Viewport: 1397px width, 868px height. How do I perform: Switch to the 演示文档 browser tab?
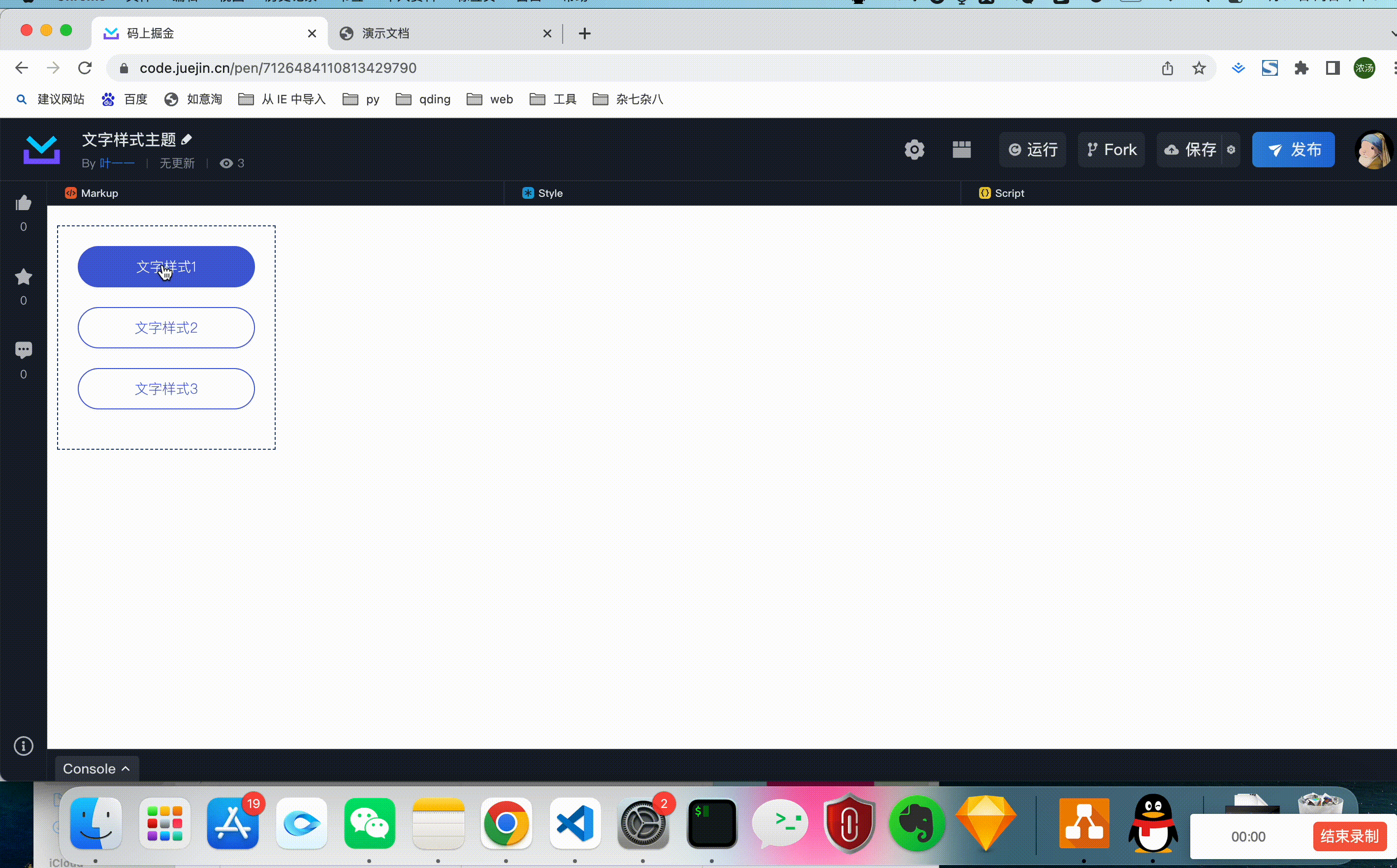click(x=385, y=33)
